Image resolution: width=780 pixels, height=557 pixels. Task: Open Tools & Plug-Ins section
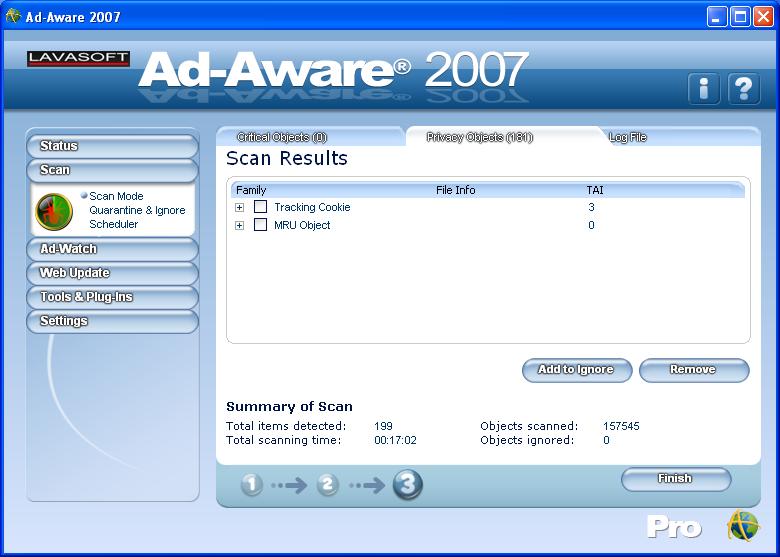pos(112,297)
